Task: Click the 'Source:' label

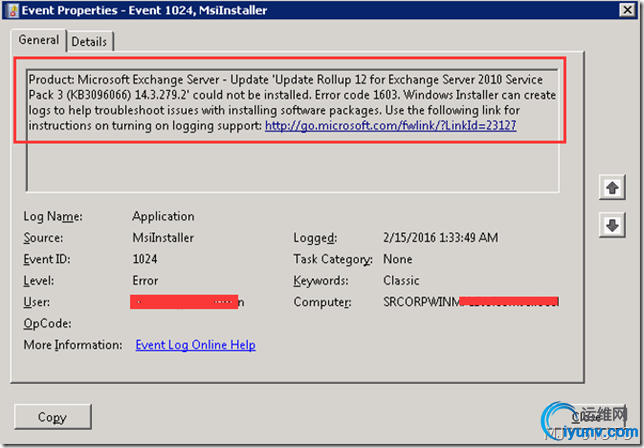Action: pos(43,238)
